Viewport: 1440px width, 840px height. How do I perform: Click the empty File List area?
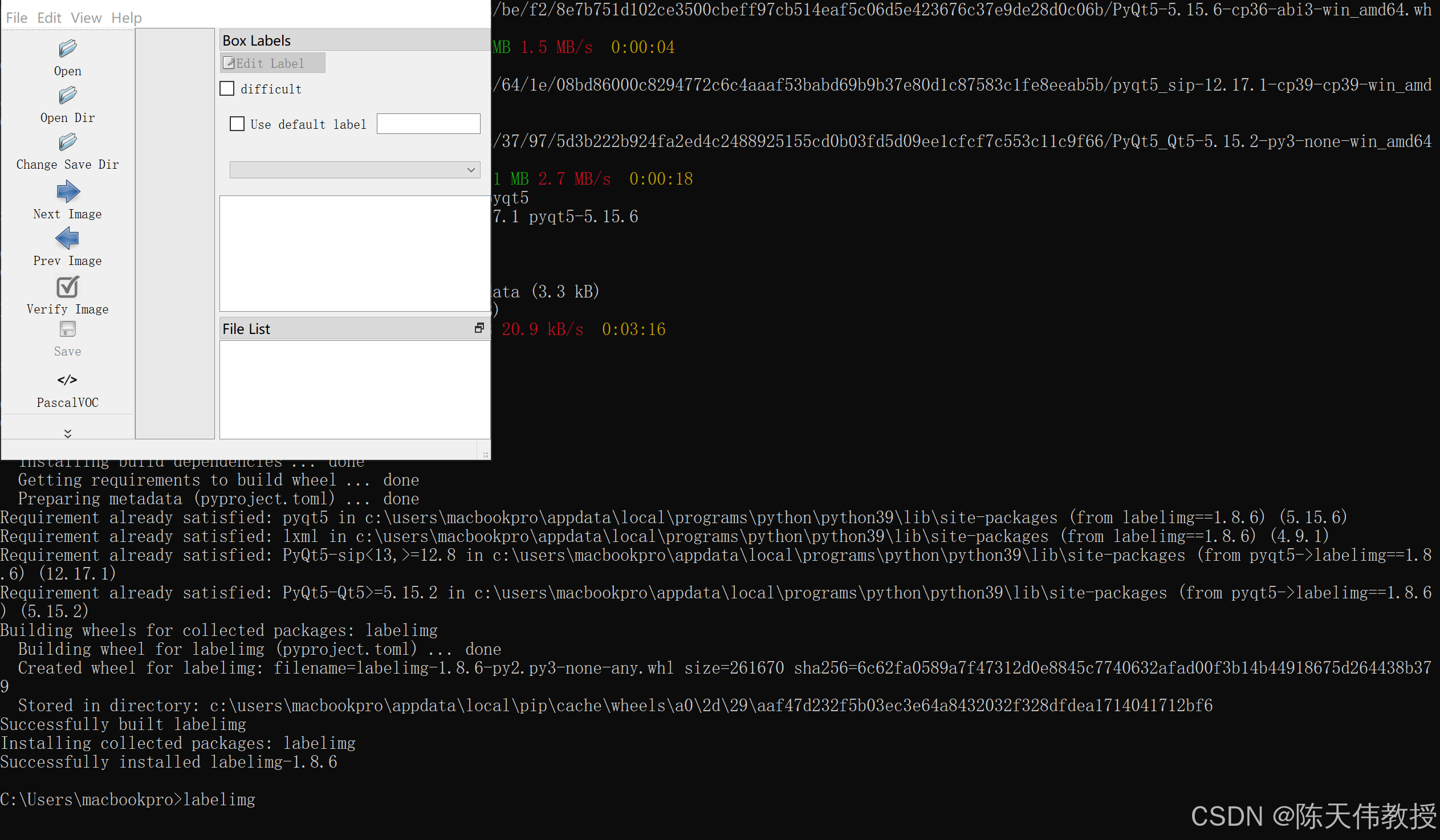(354, 390)
